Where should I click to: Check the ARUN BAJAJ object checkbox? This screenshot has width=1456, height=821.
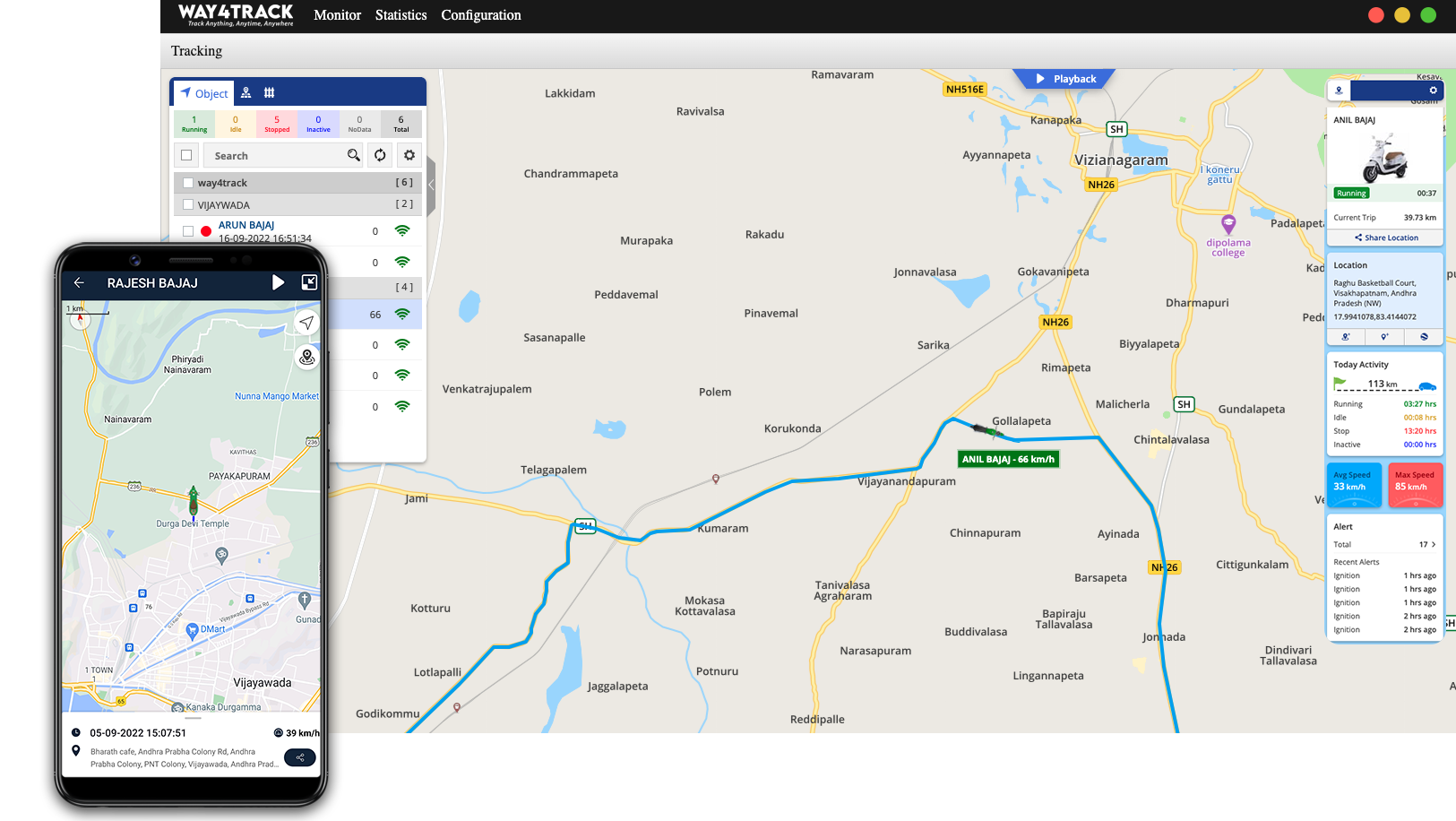click(x=188, y=231)
